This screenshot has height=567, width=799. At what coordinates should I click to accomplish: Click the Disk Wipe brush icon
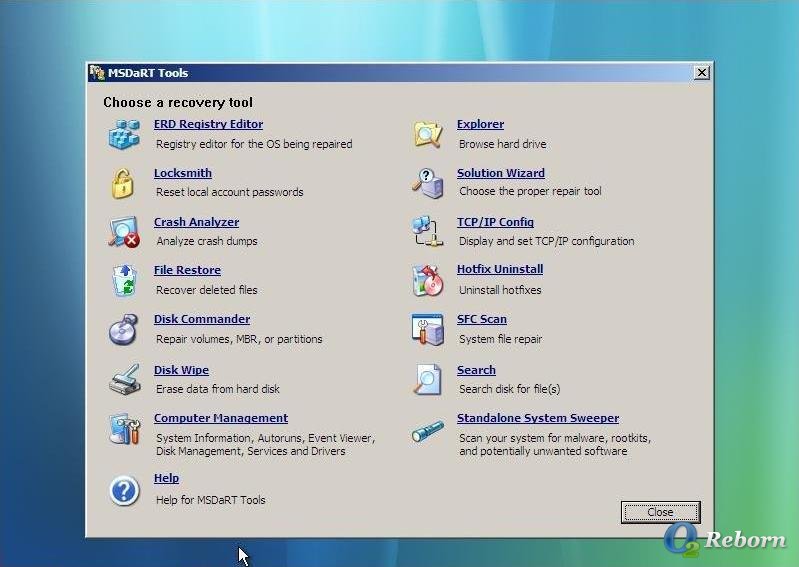coord(125,379)
